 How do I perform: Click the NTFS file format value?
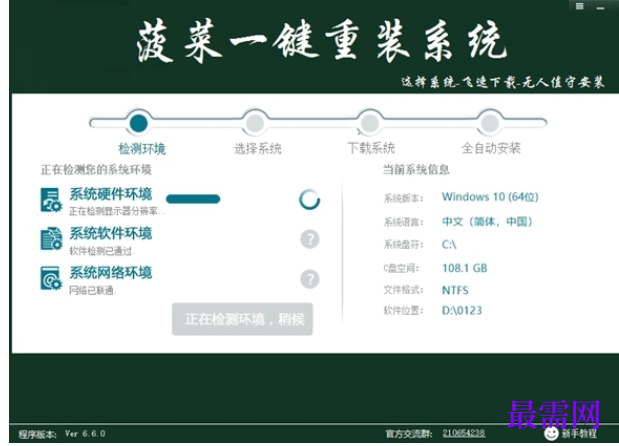coord(455,290)
